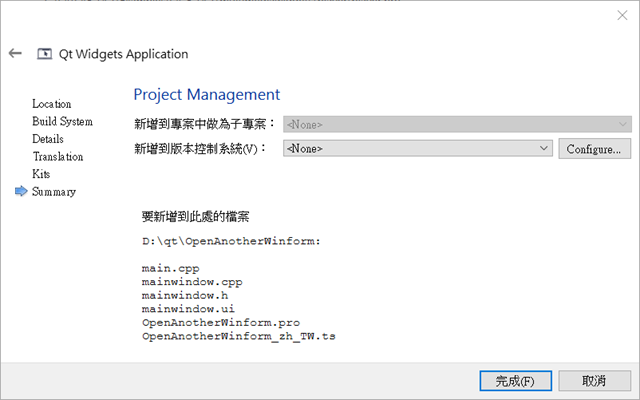
Task: Go back using the left arrow
Action: (15, 53)
